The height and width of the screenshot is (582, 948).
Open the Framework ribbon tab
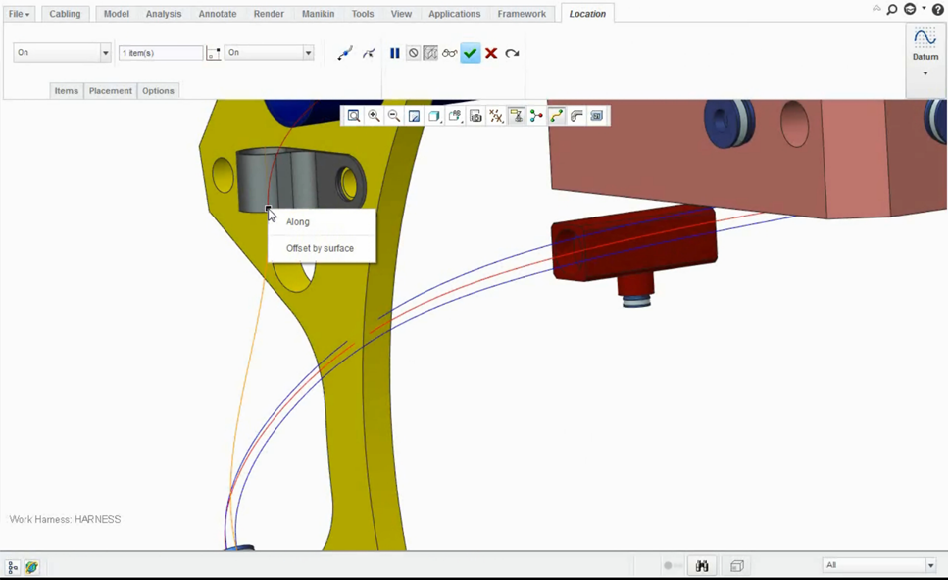pyautogui.click(x=521, y=14)
